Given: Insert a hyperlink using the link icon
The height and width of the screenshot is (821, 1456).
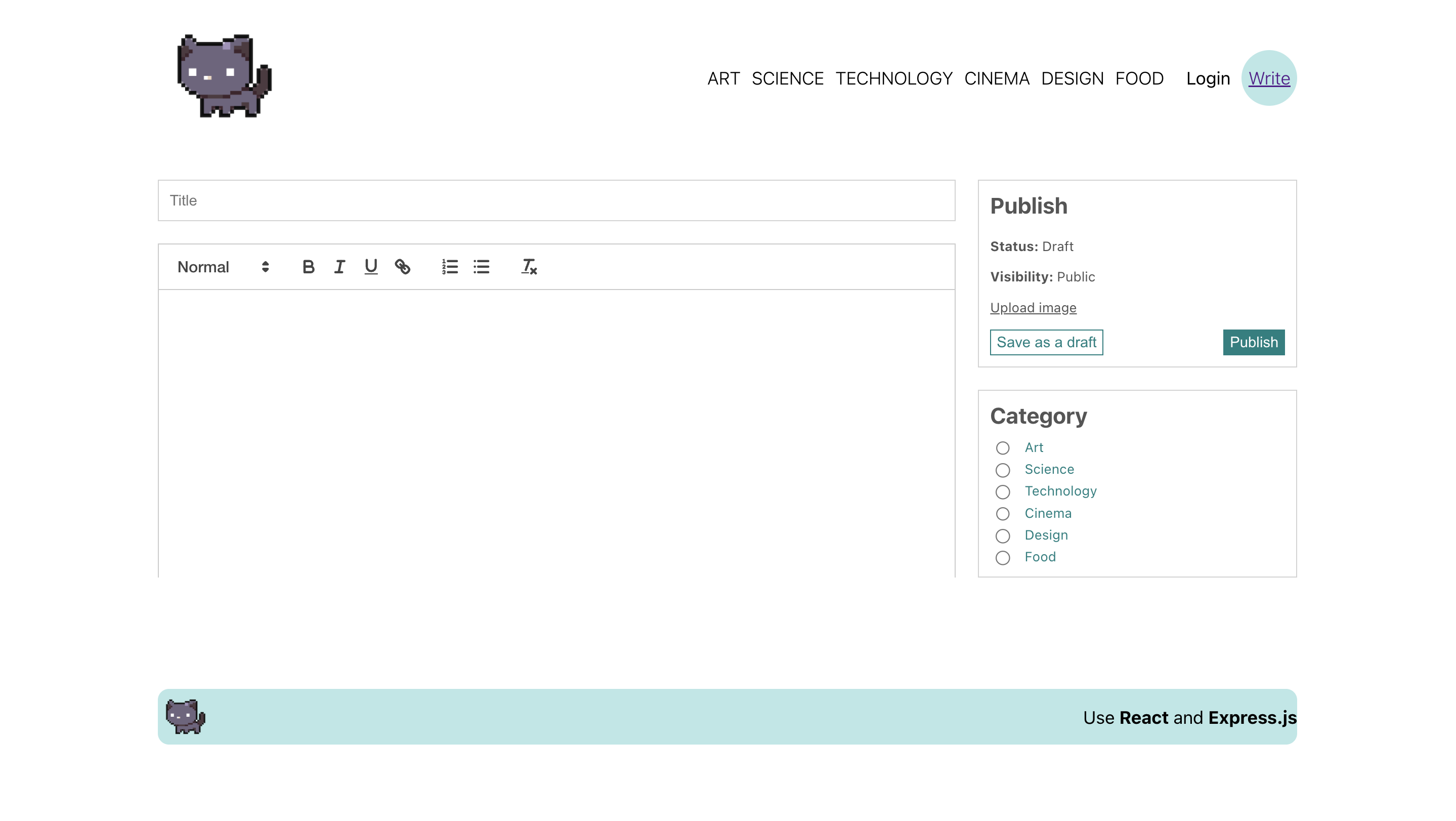Looking at the screenshot, I should pyautogui.click(x=403, y=266).
